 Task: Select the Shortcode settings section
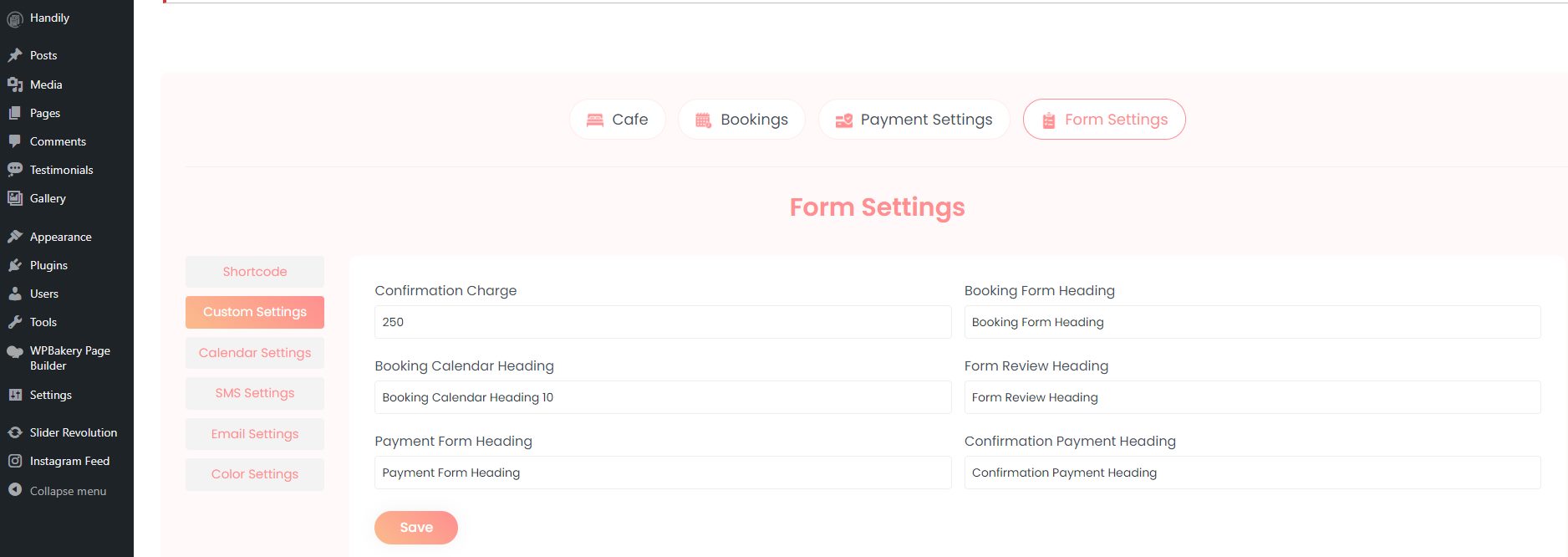255,272
